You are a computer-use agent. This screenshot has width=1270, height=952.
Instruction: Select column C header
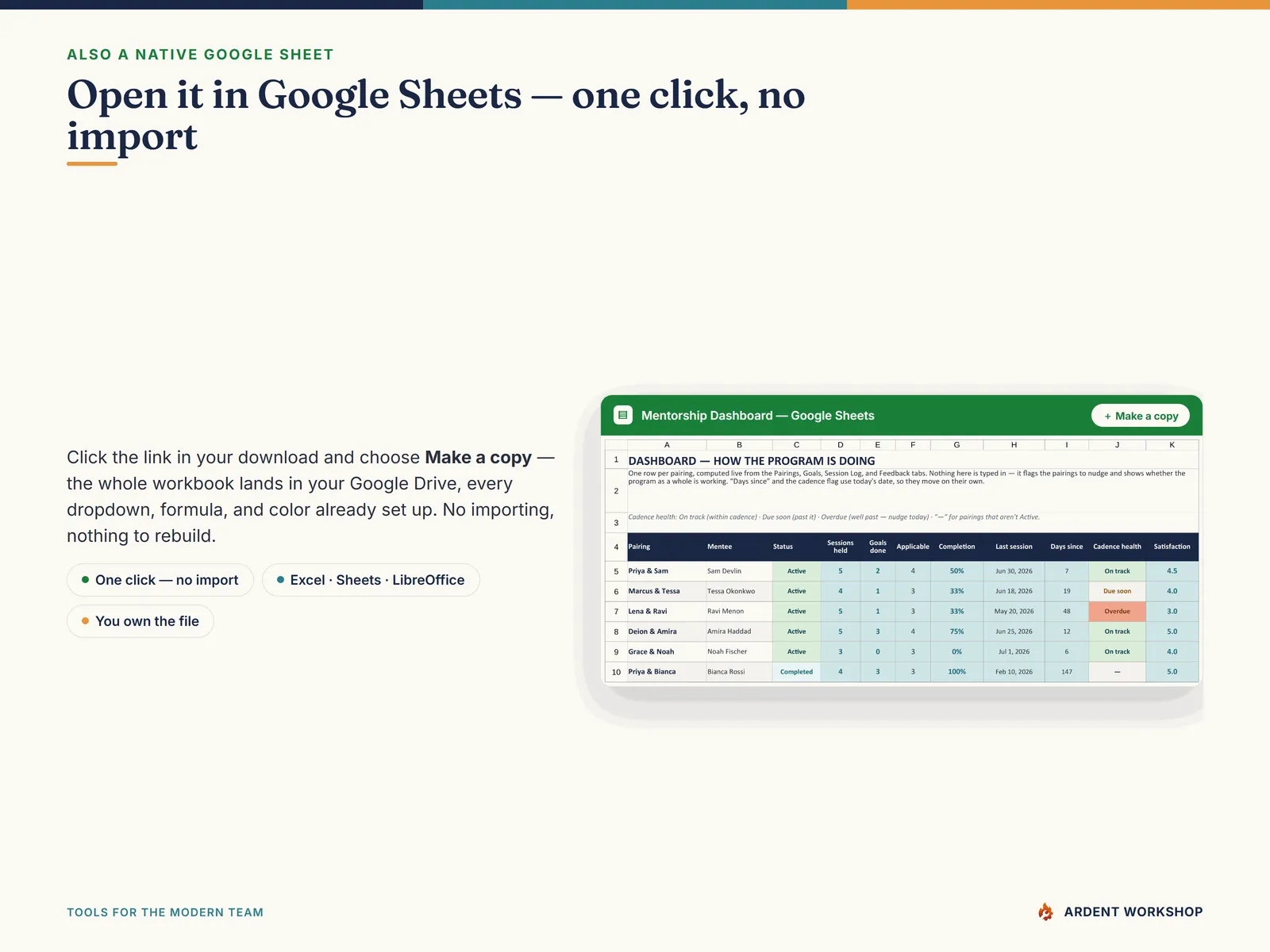[796, 445]
